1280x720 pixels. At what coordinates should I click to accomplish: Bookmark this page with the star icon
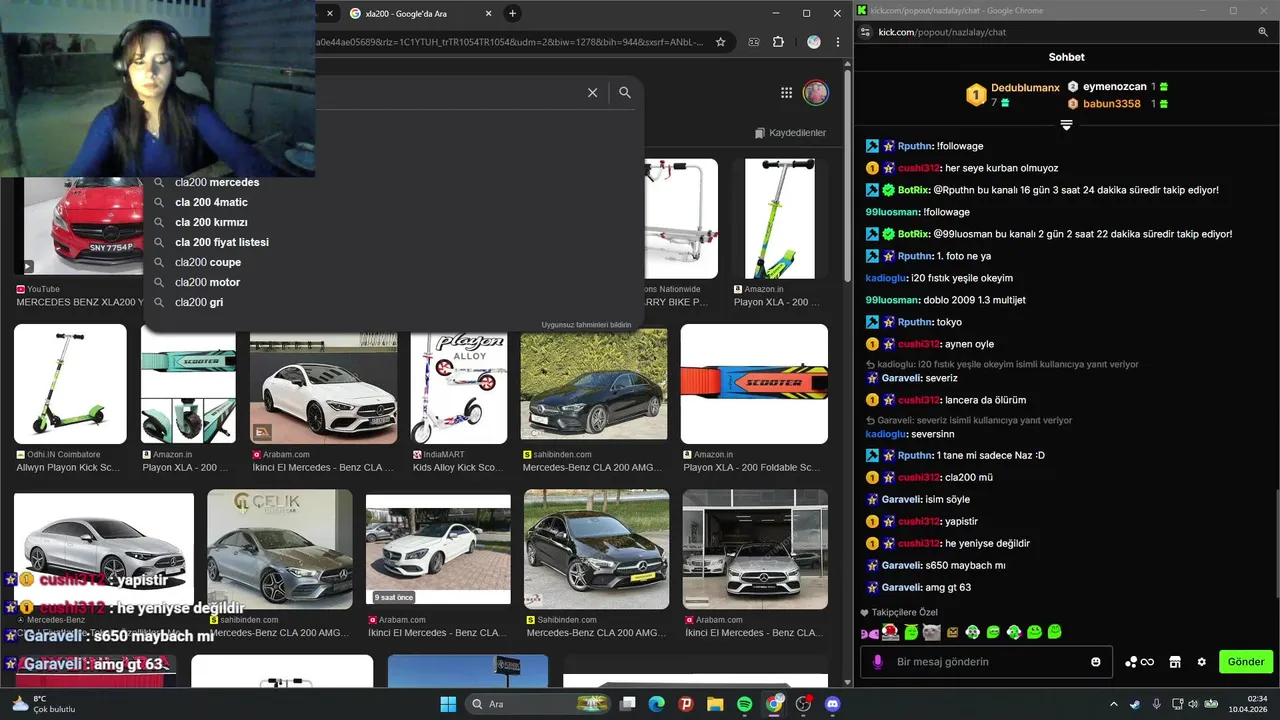point(720,42)
